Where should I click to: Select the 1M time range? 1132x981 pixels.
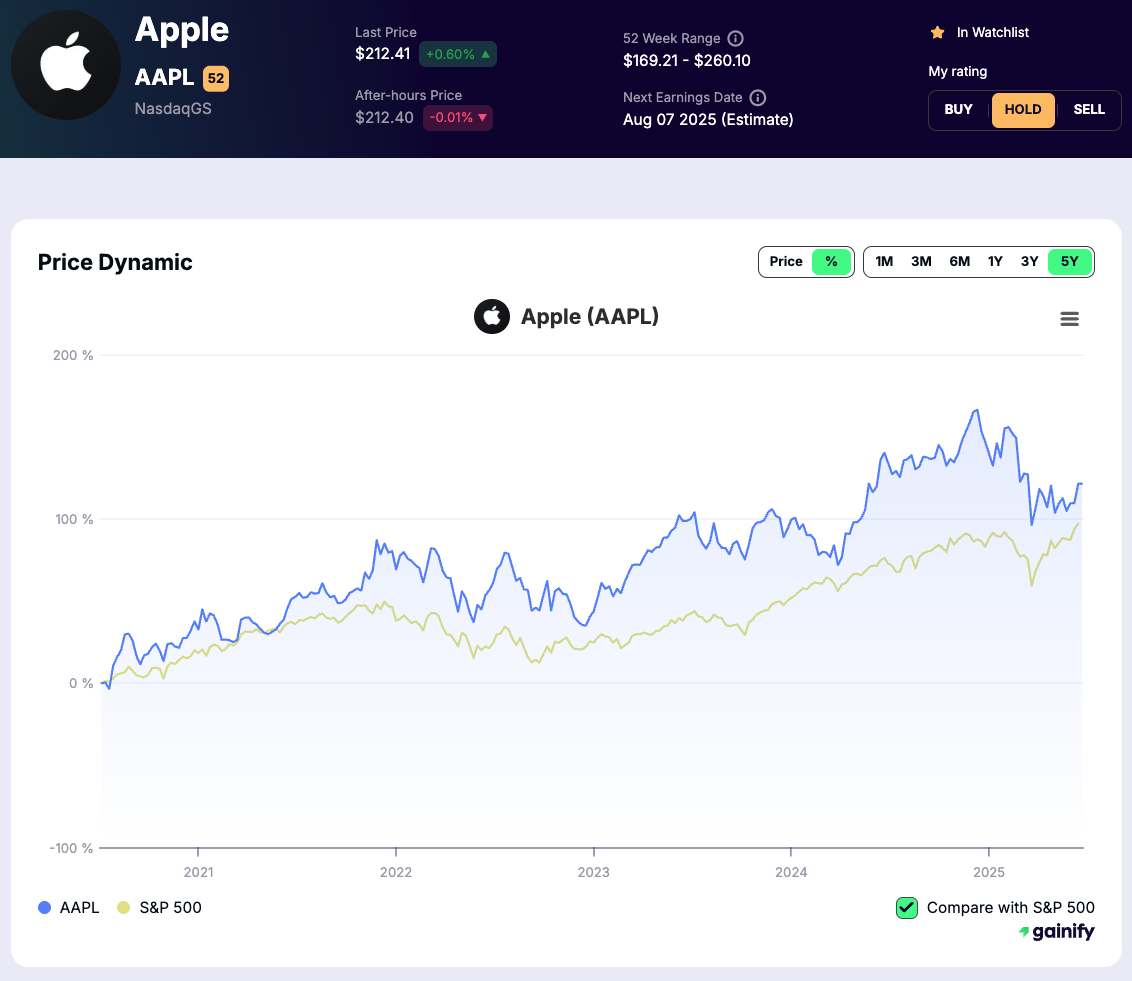884,261
